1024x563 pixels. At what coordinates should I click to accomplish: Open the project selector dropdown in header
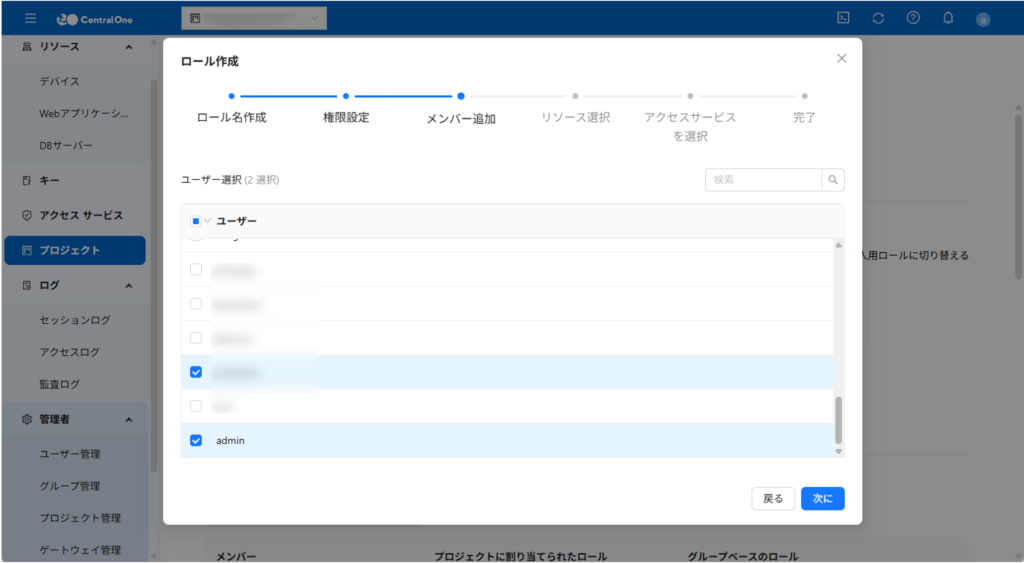click(254, 18)
